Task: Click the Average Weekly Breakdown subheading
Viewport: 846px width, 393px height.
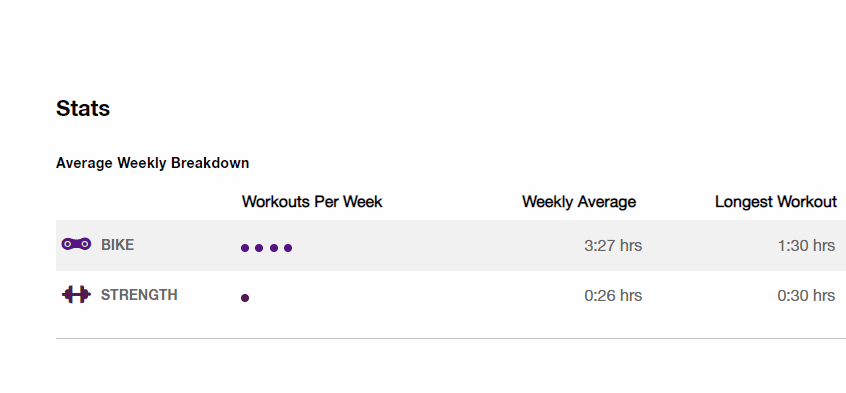Action: [153, 163]
